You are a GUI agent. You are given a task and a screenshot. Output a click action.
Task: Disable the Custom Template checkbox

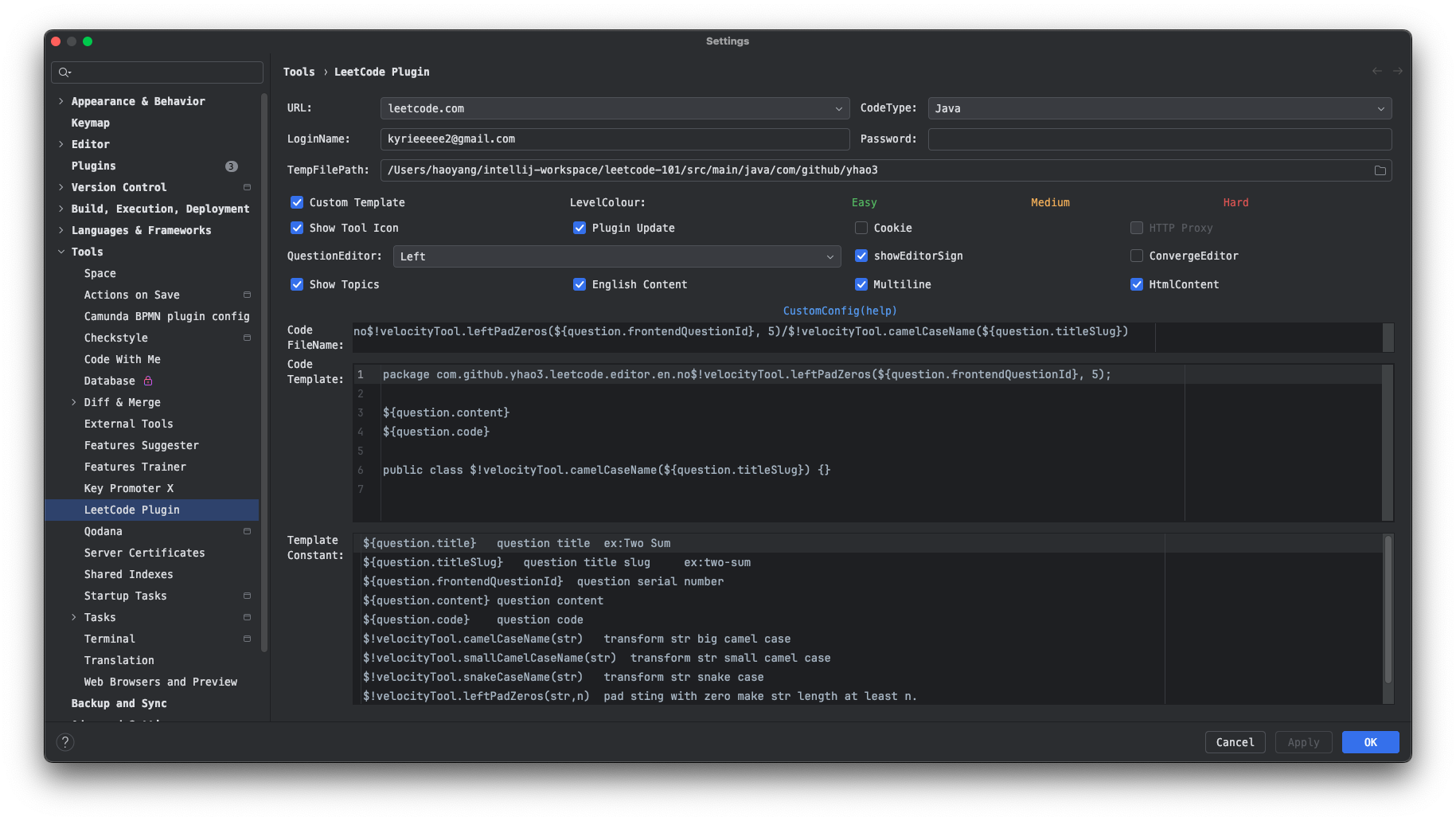click(x=297, y=202)
